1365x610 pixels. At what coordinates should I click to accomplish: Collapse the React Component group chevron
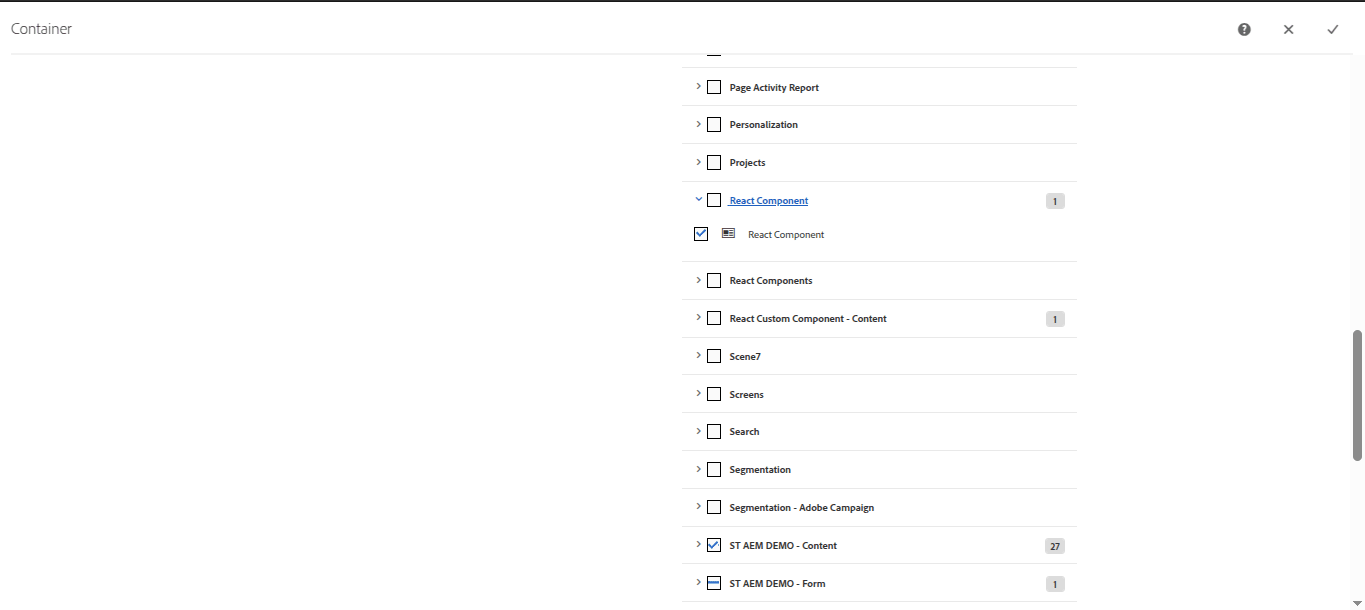(x=698, y=199)
